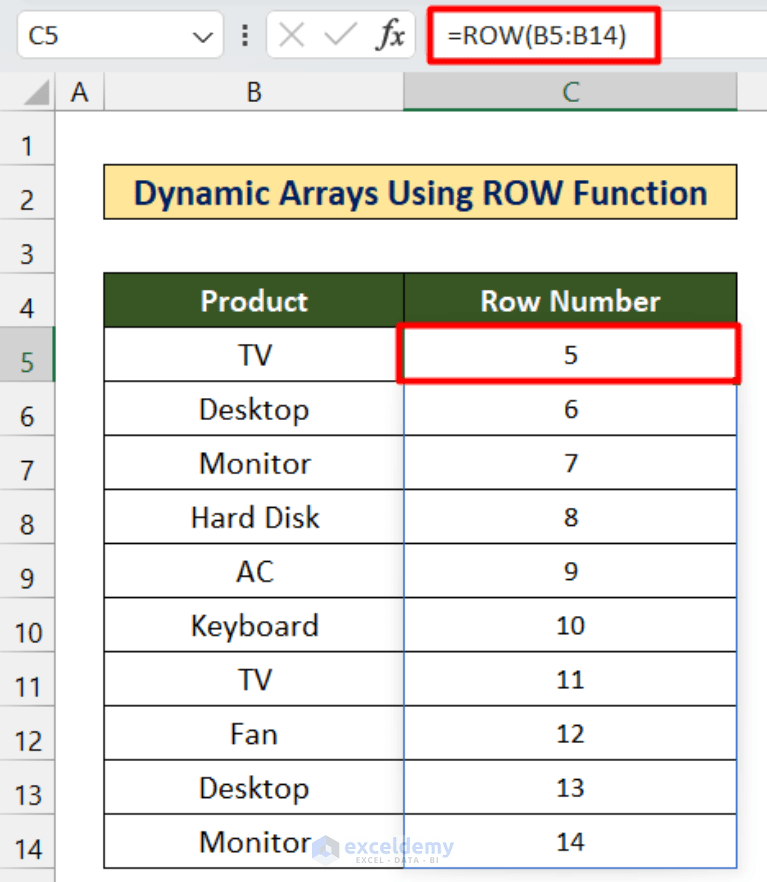Screen dimensions: 767x882
Task: Click the Insert Function fx icon
Action: pyautogui.click(x=390, y=35)
